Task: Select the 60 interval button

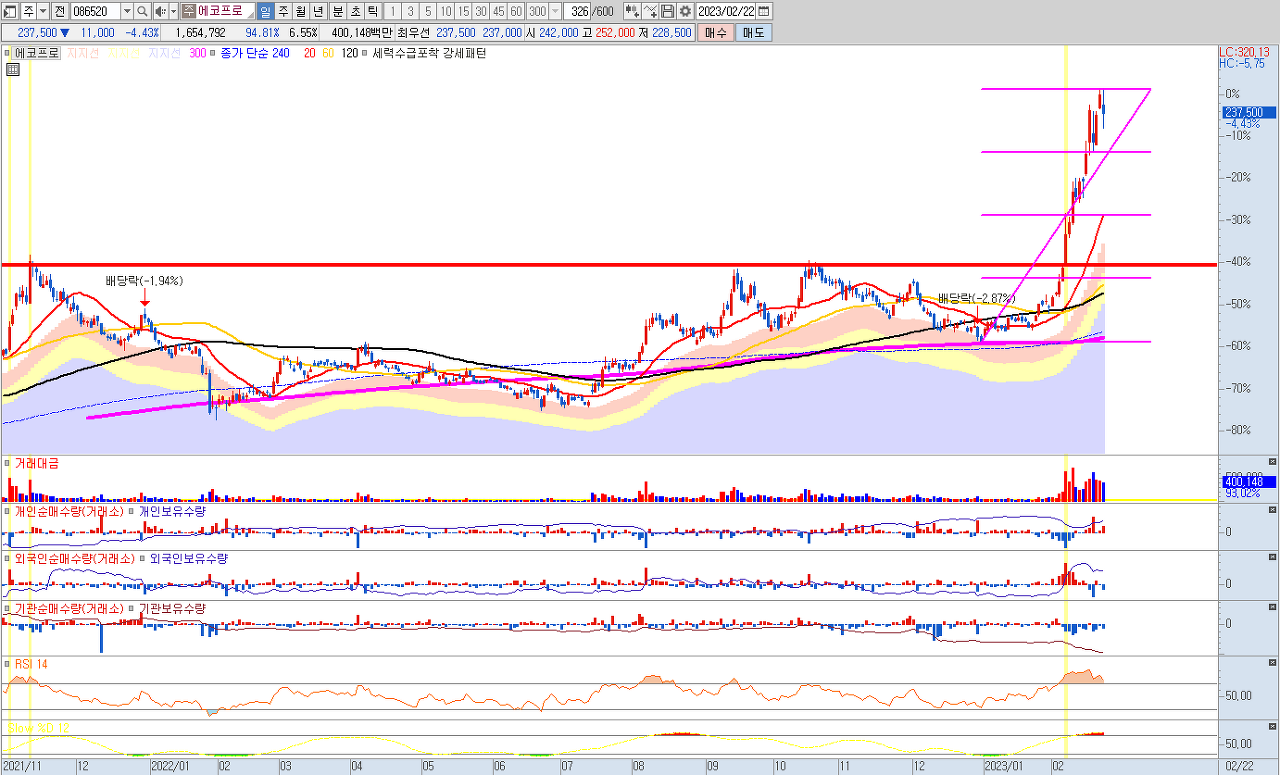Action: coord(515,11)
